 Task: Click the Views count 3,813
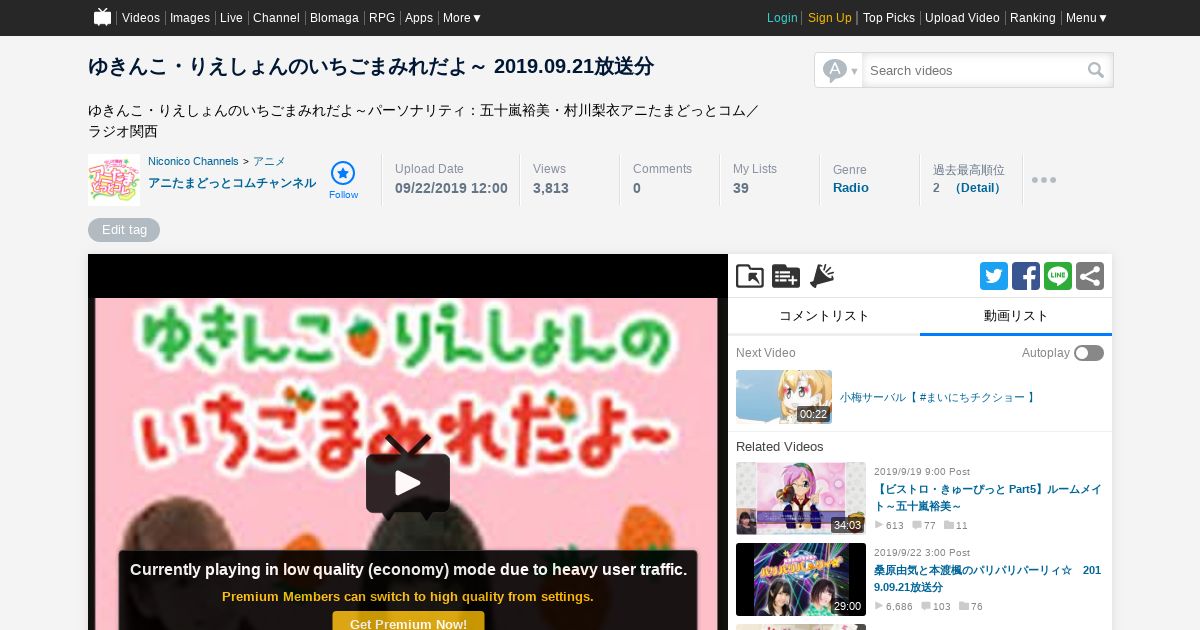coord(551,188)
